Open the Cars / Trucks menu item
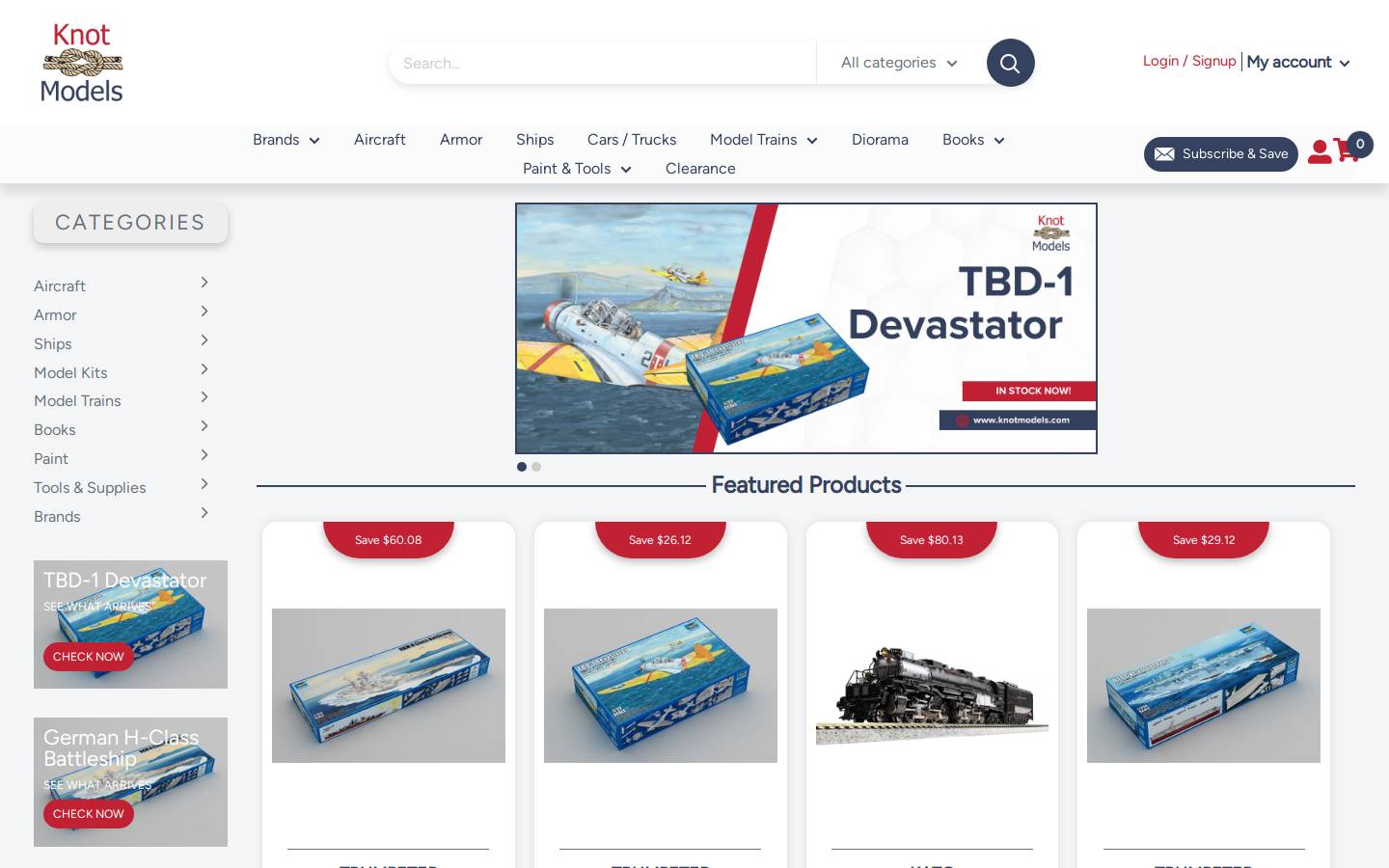This screenshot has height=868, width=1389. [632, 140]
